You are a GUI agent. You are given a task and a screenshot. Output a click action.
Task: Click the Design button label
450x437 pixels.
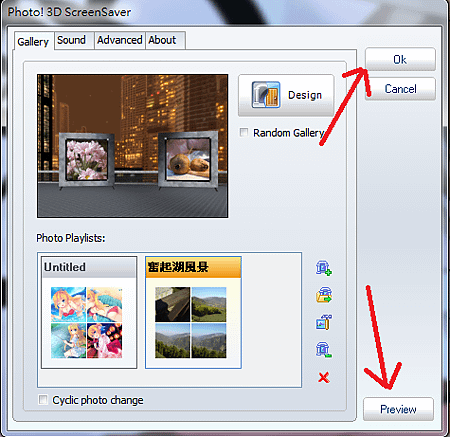click(x=305, y=95)
